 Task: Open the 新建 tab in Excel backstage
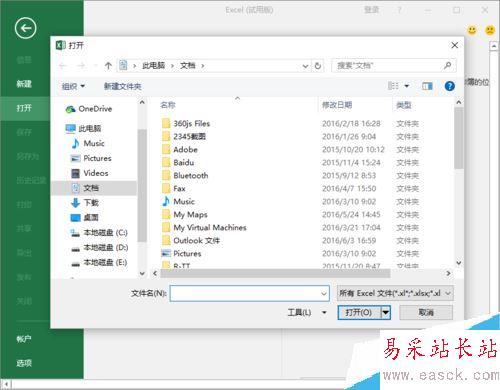click(24, 84)
